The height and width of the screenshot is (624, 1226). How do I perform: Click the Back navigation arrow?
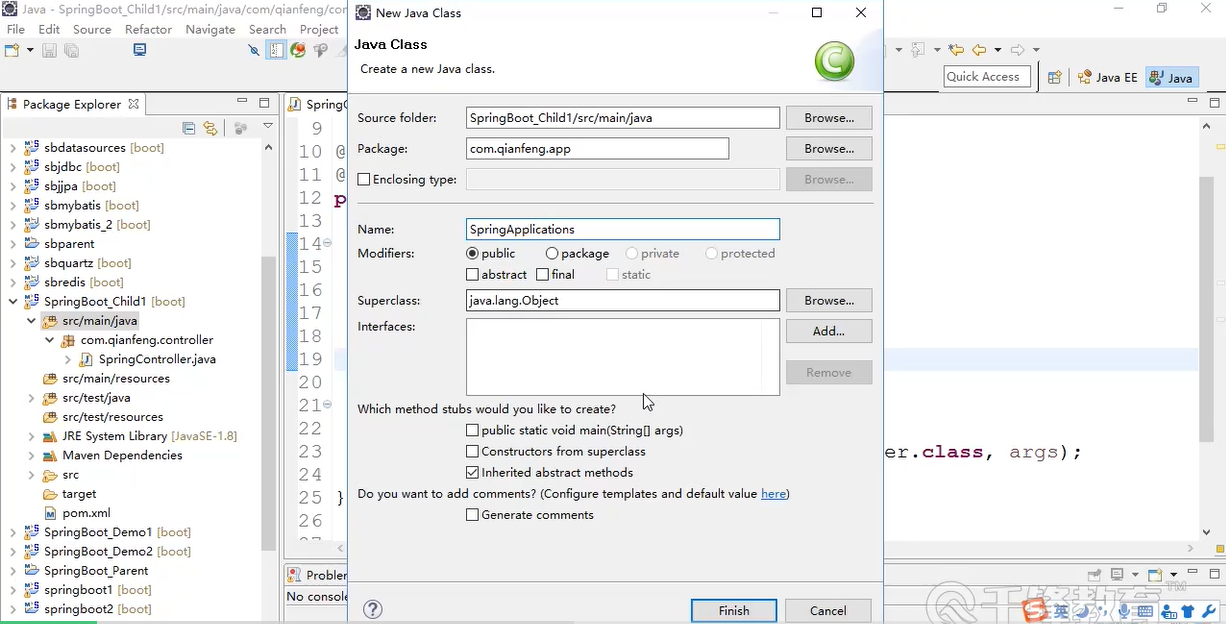[x=979, y=50]
